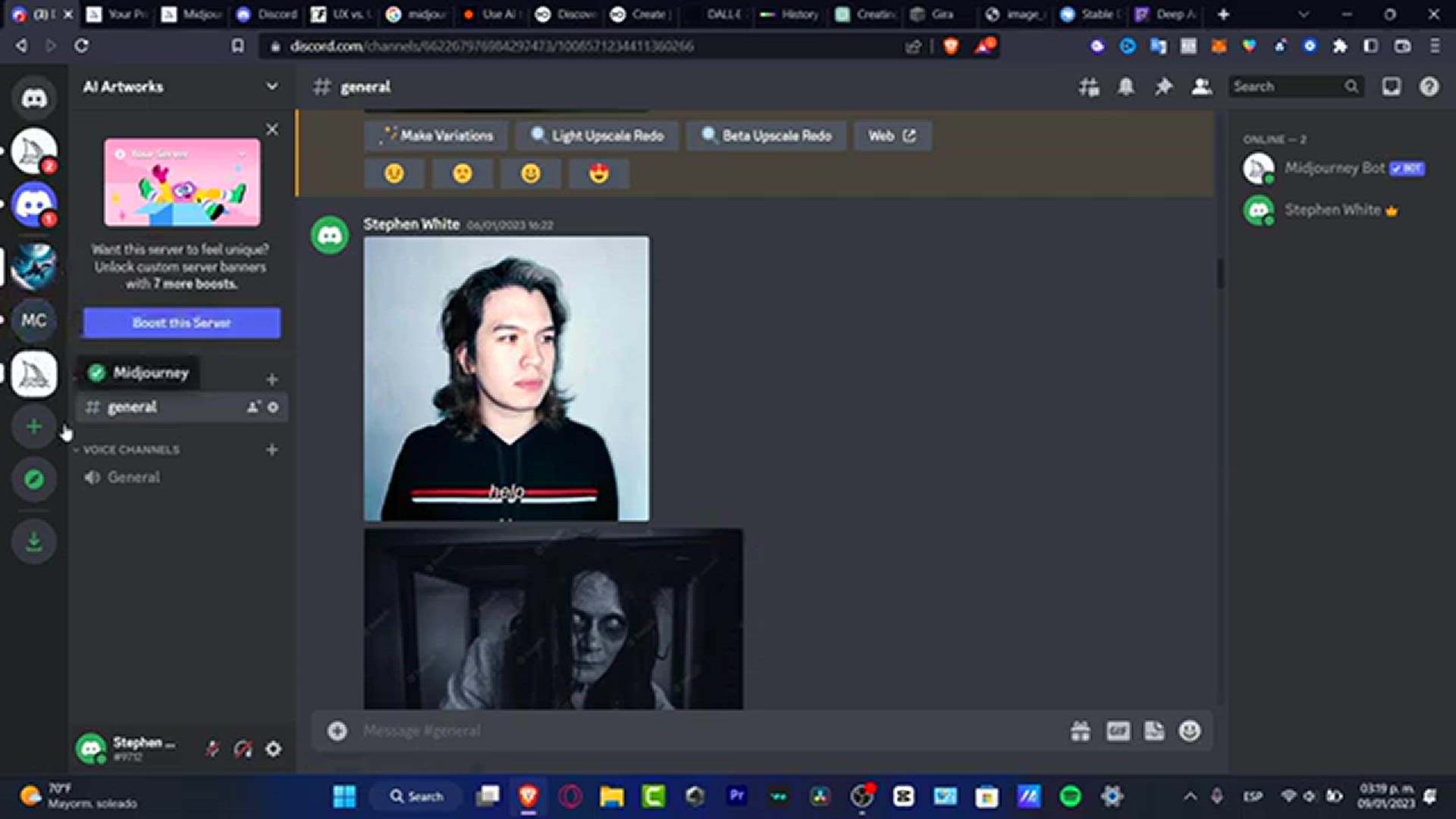
Task: Click the gift Nitro icon in message bar
Action: tap(1080, 731)
